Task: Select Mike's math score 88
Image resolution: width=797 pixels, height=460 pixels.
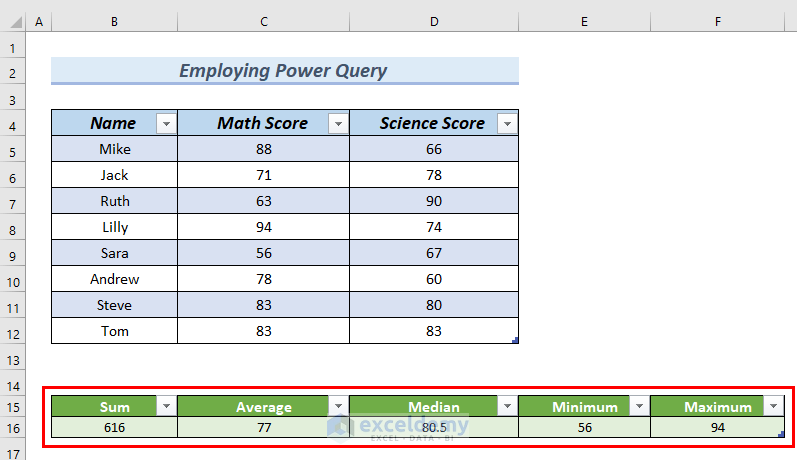Action: coord(263,149)
